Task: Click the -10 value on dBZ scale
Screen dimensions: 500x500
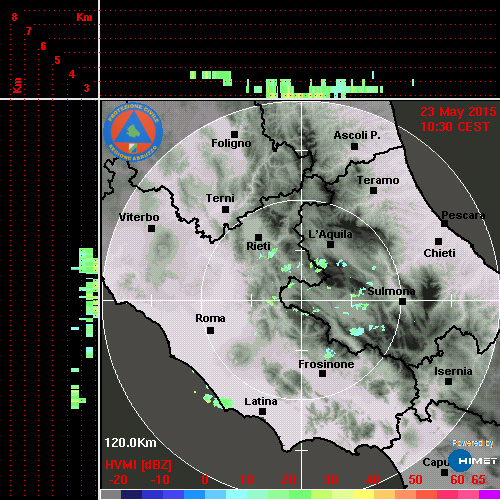Action: click(x=160, y=480)
